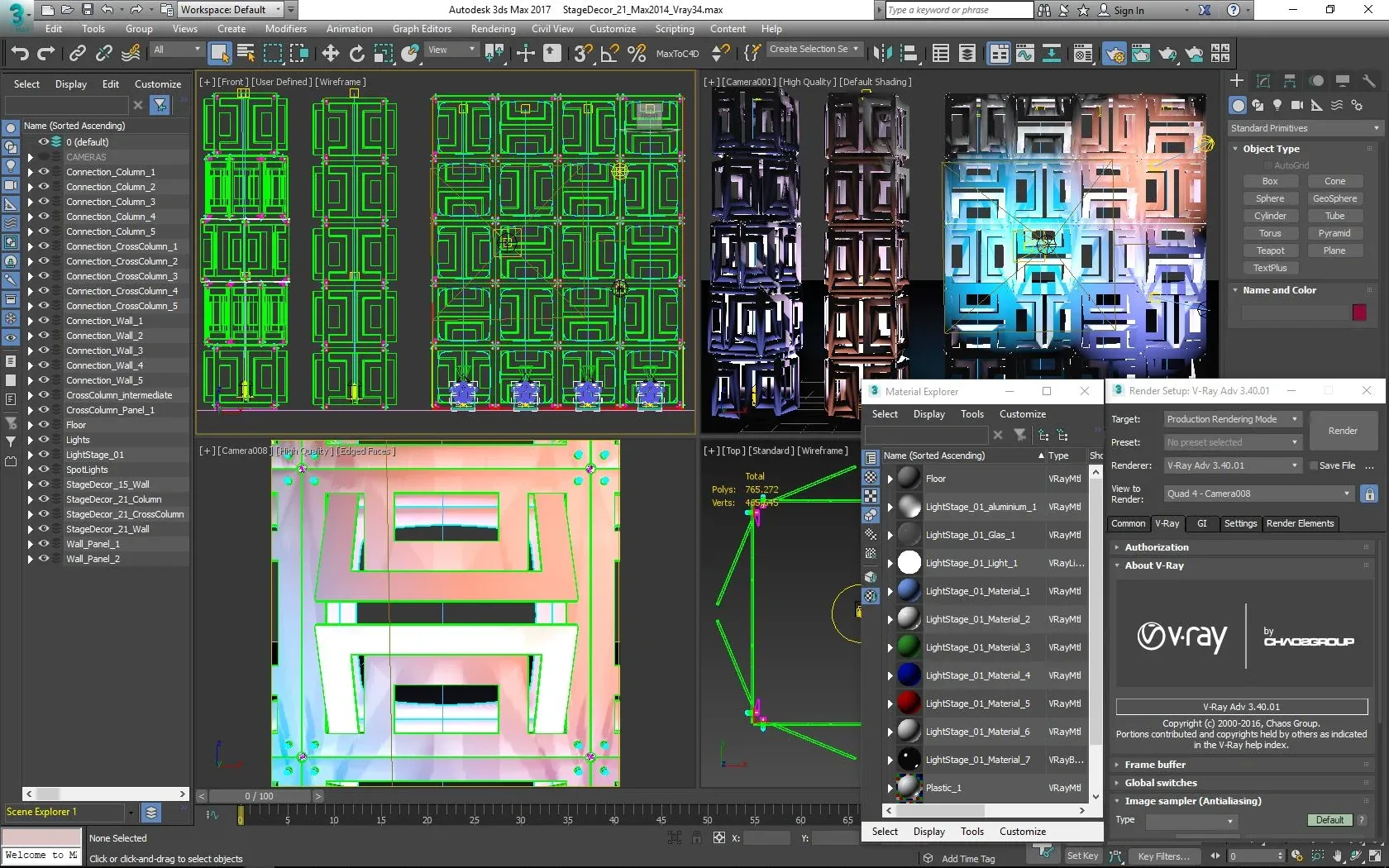Toggle Angle Snap icon

pos(609,54)
